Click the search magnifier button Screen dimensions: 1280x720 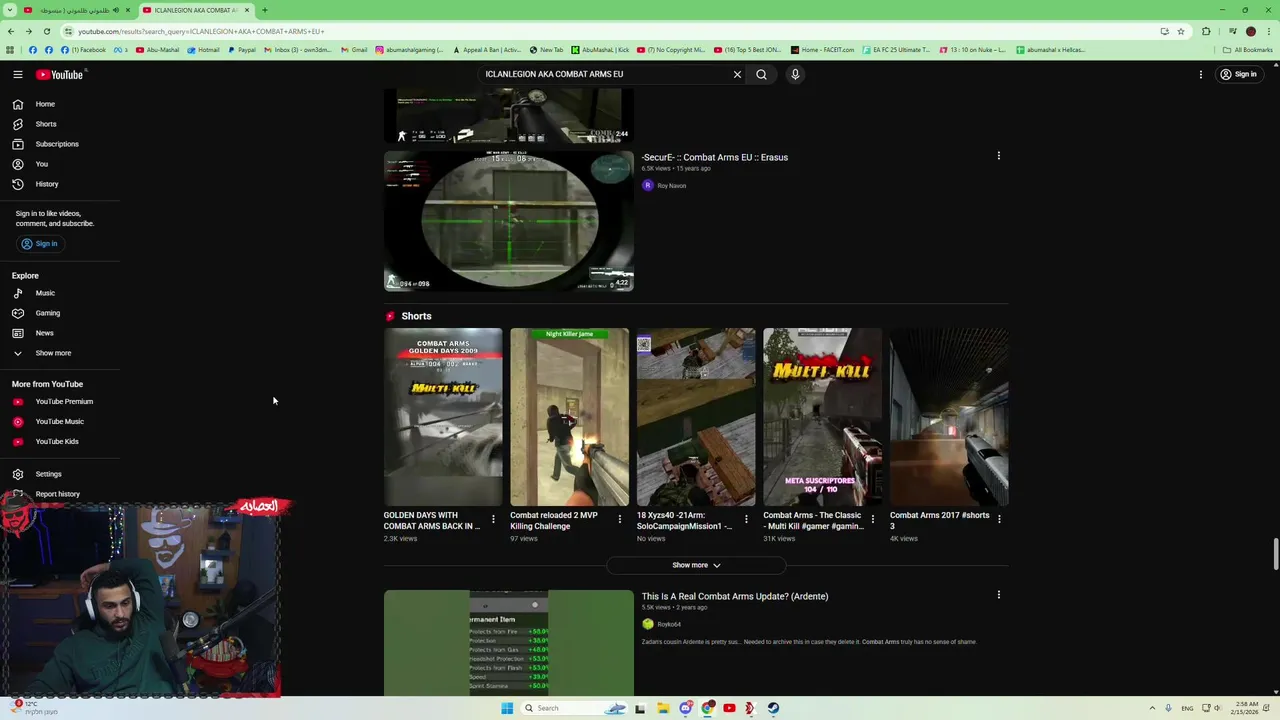761,74
